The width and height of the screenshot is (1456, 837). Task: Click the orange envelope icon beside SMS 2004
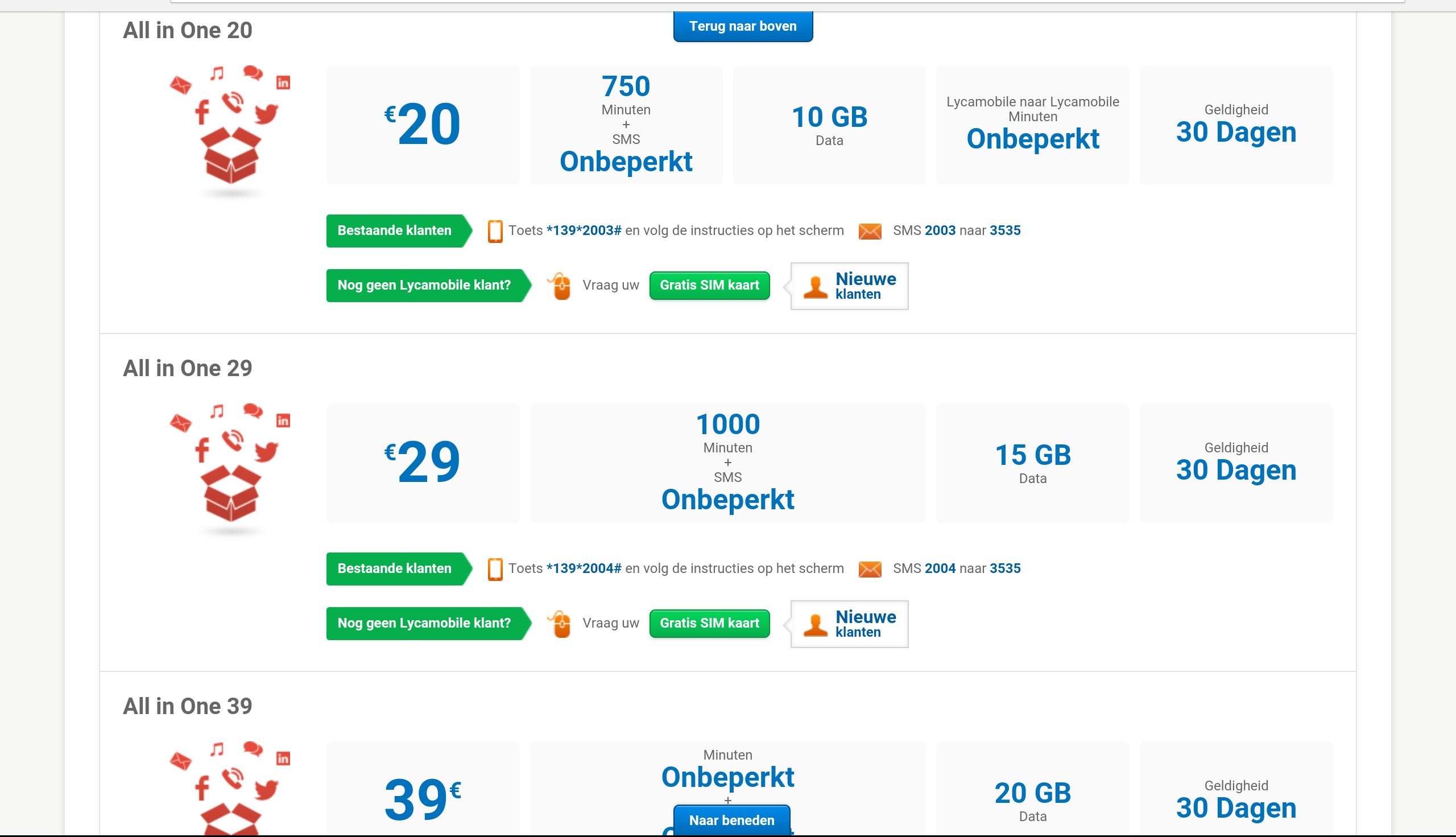870,569
